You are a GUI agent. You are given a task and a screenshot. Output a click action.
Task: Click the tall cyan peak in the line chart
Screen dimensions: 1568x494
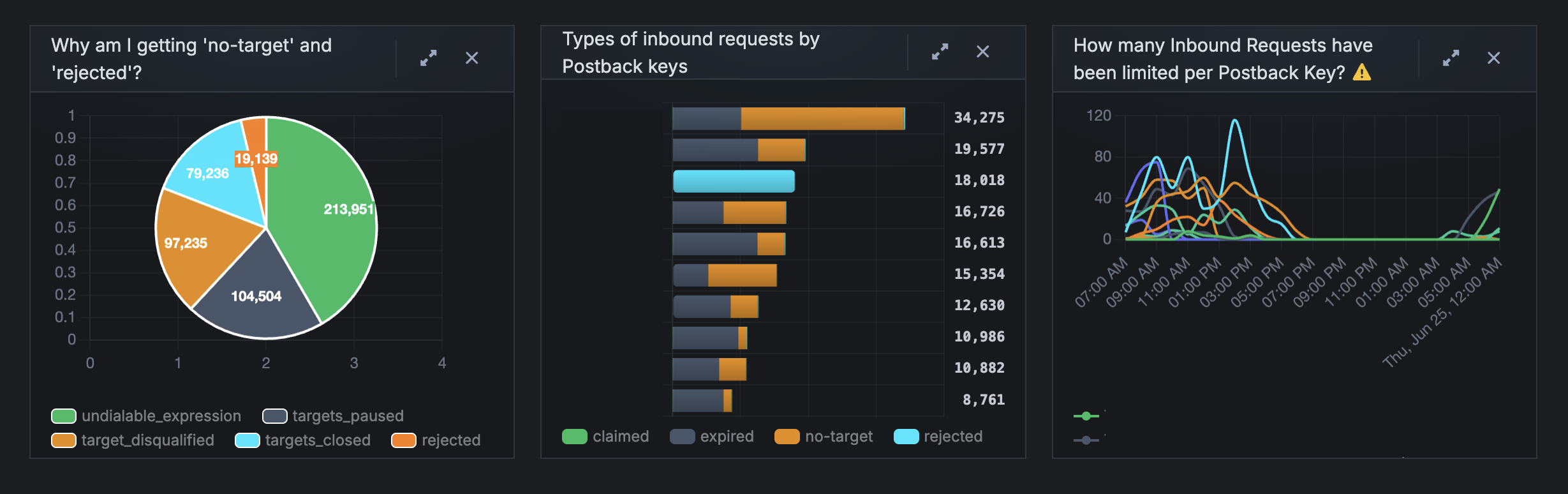(x=1236, y=120)
